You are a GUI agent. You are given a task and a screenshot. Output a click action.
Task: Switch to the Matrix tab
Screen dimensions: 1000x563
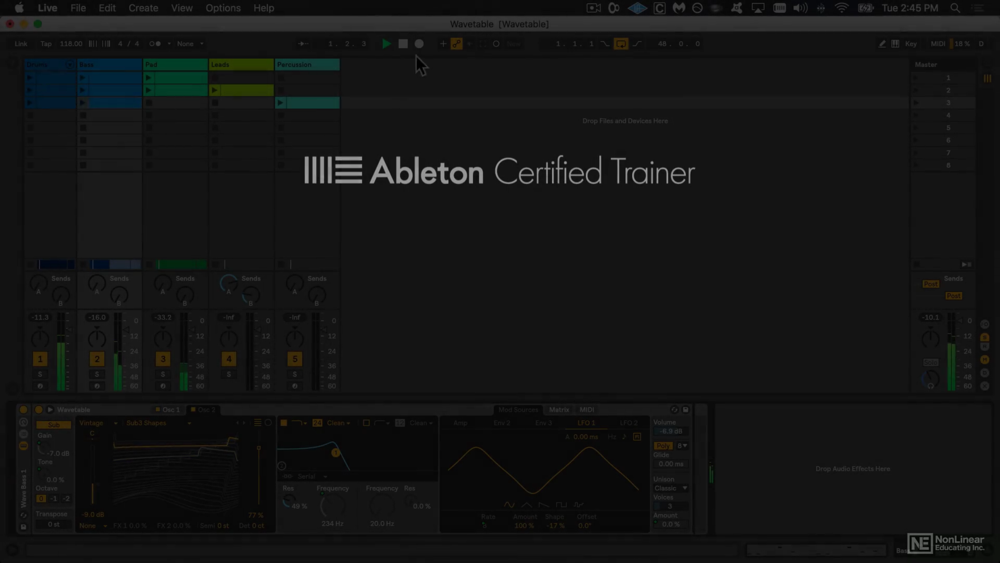[559, 409]
